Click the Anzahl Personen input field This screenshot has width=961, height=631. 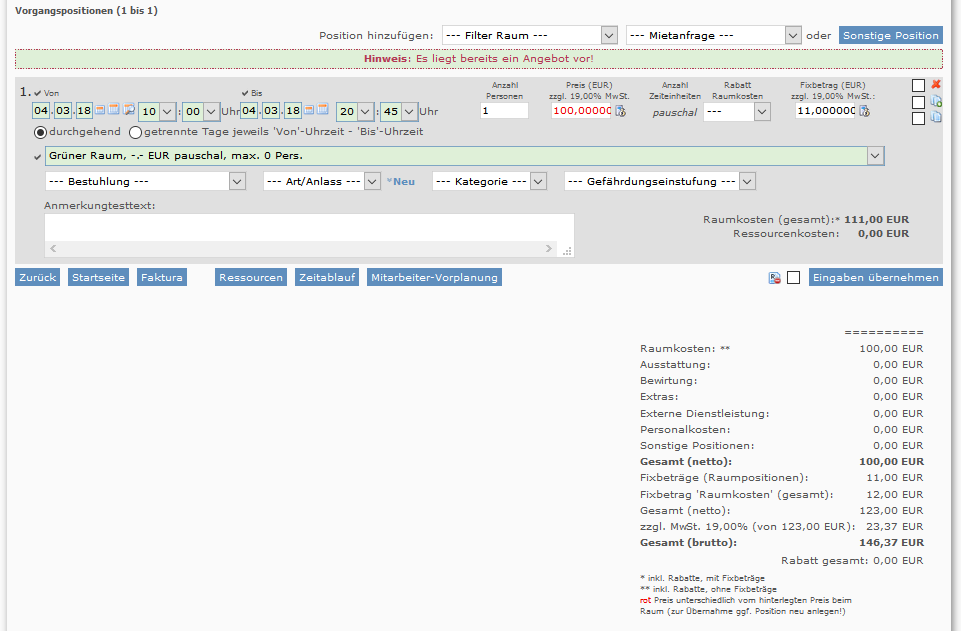(x=504, y=111)
